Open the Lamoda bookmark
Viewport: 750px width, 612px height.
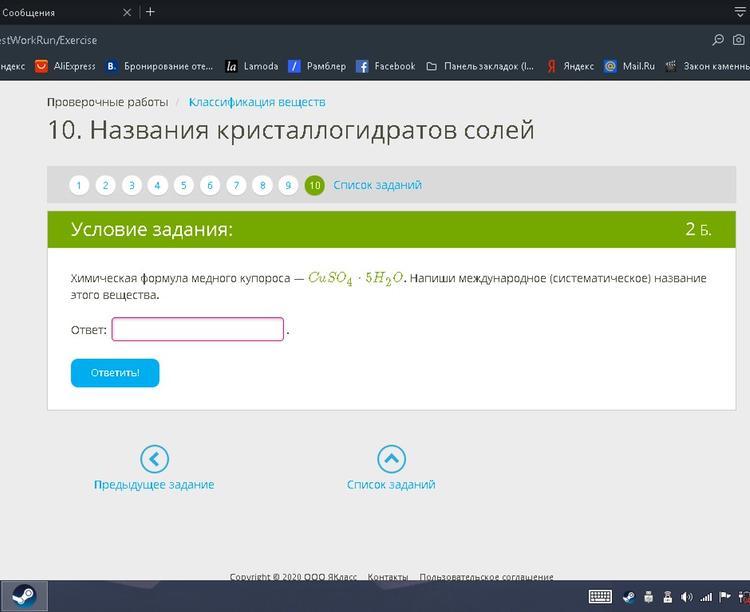pyautogui.click(x=252, y=66)
